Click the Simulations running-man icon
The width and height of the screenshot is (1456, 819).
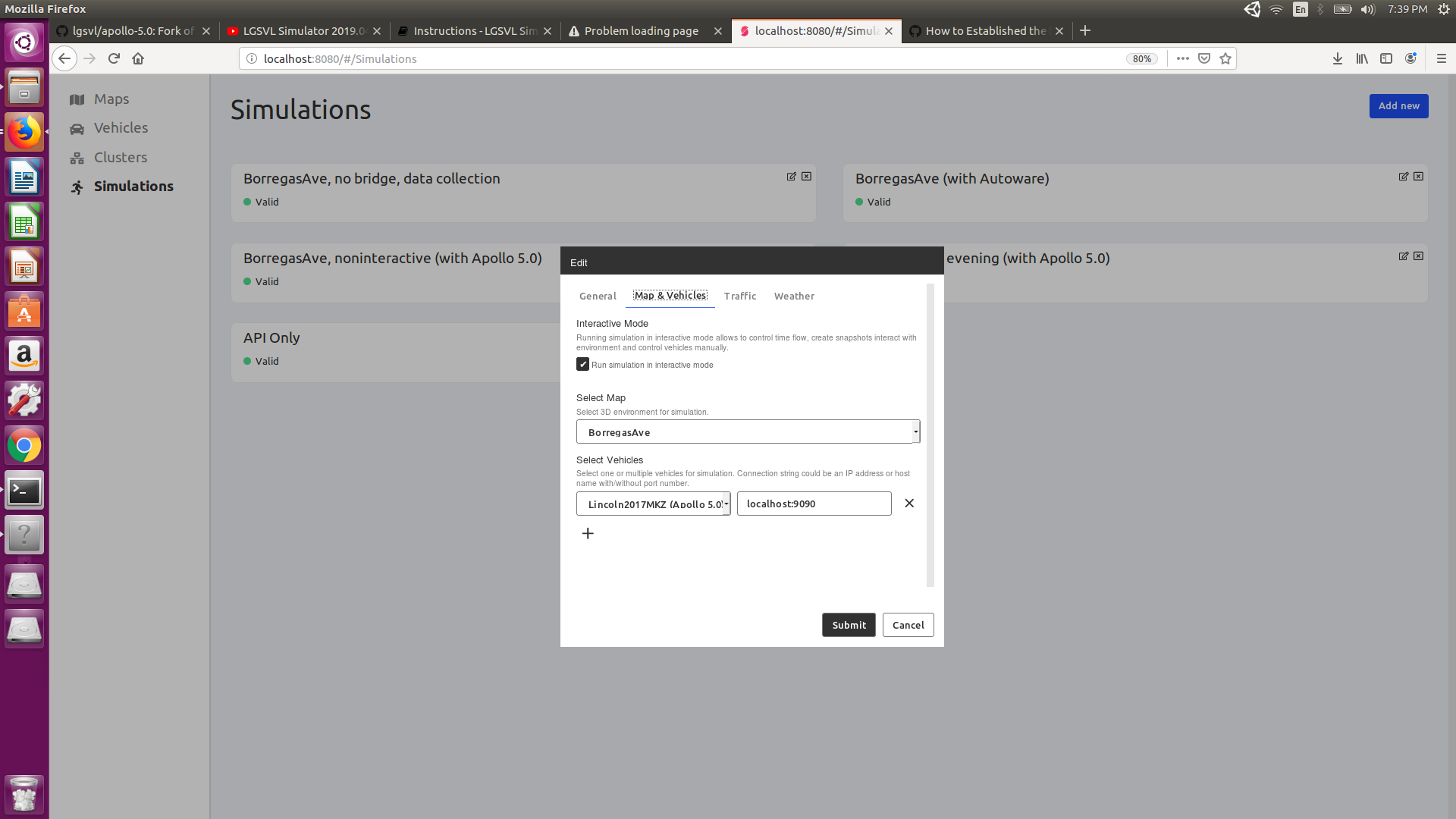(x=77, y=187)
